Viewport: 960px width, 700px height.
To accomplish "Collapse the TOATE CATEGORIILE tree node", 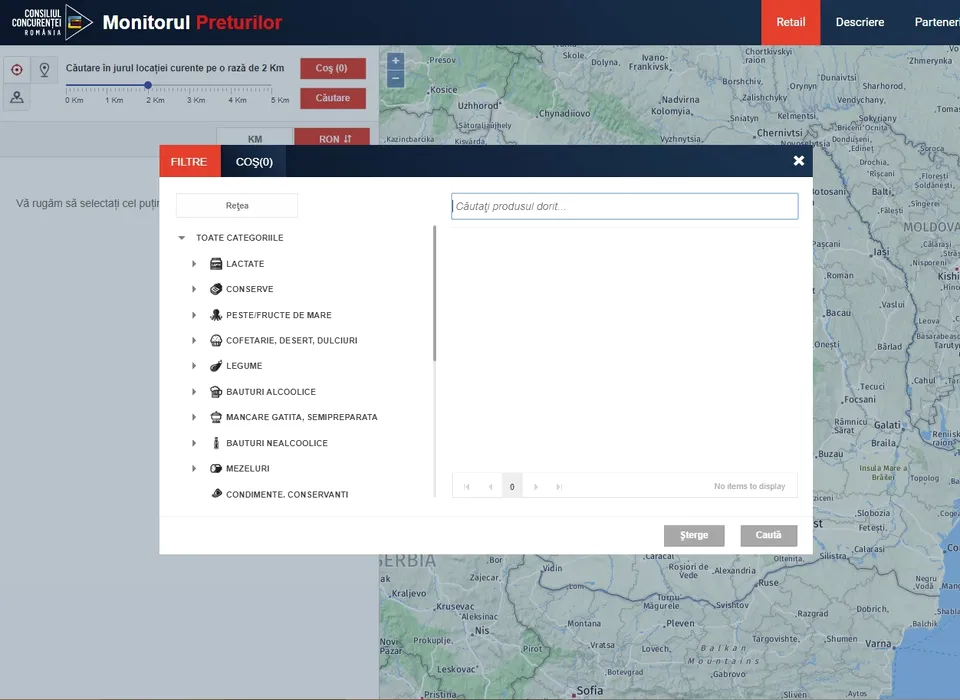I will tap(181, 238).
